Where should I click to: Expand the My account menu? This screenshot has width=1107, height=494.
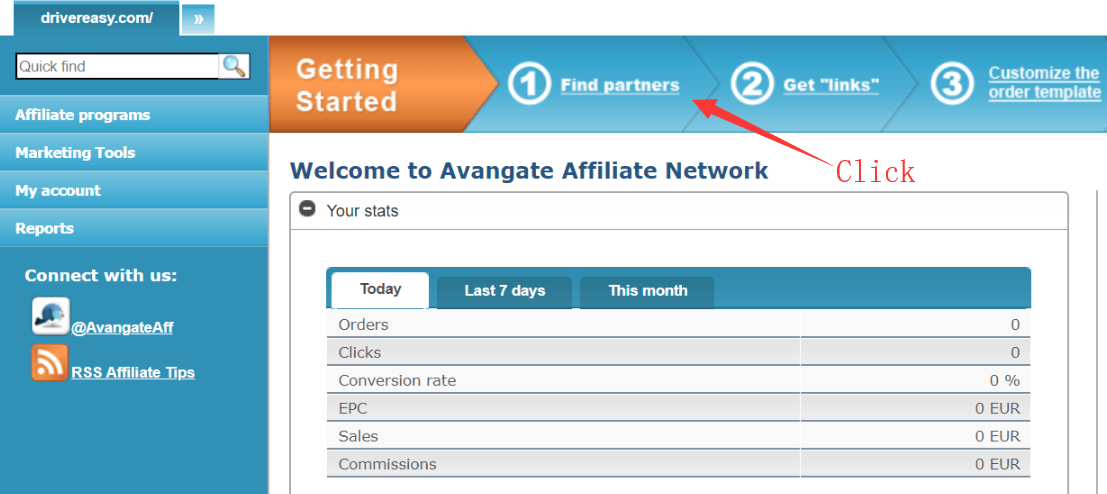(58, 191)
